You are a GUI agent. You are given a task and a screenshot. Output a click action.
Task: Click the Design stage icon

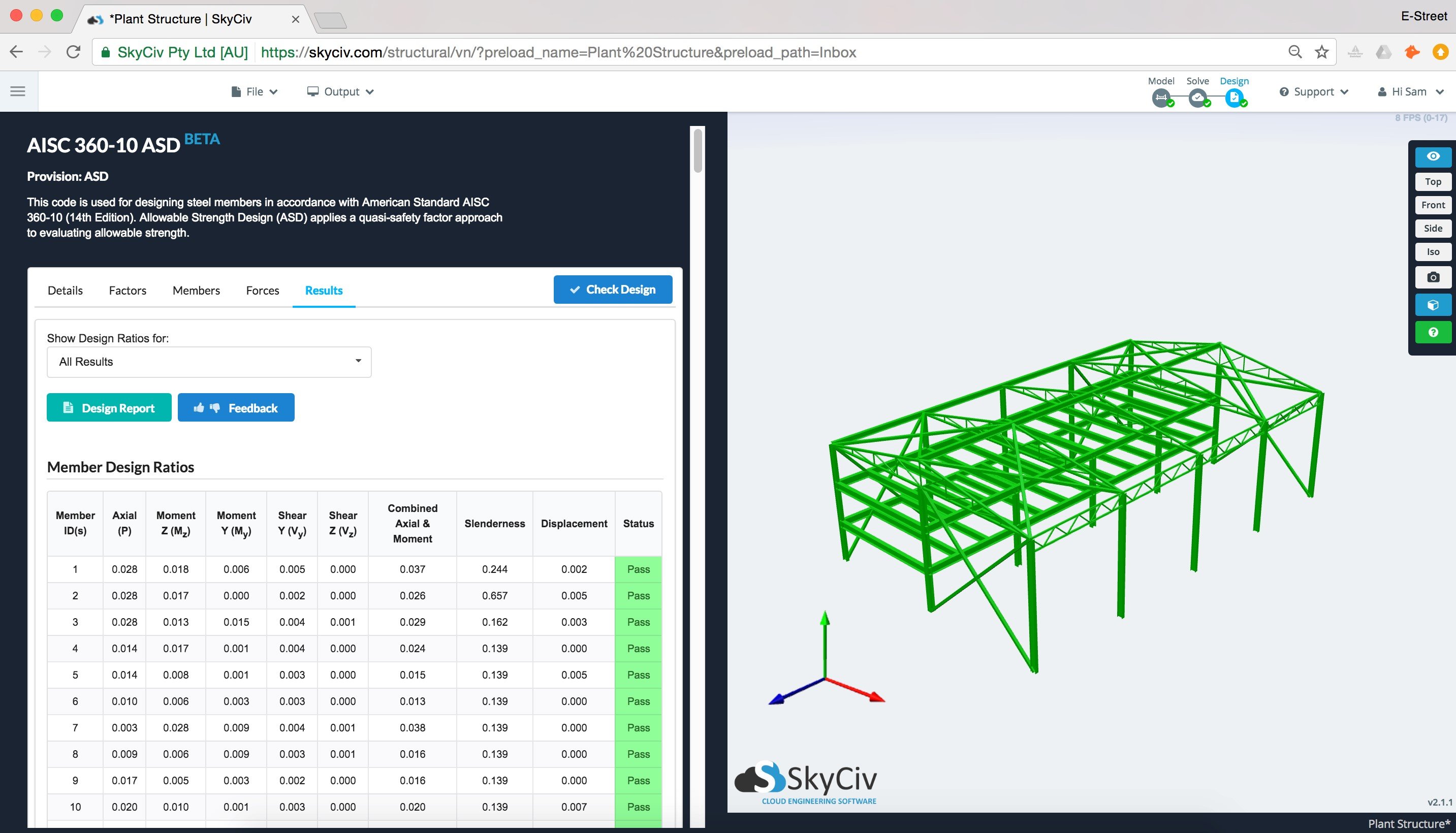(x=1235, y=99)
